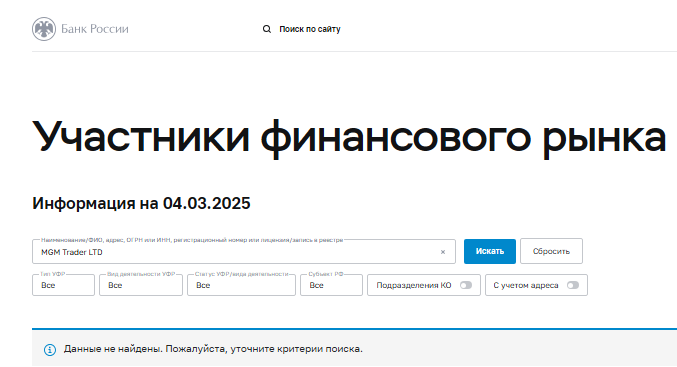Click the search field containing MGM Trader LTD

(x=244, y=252)
